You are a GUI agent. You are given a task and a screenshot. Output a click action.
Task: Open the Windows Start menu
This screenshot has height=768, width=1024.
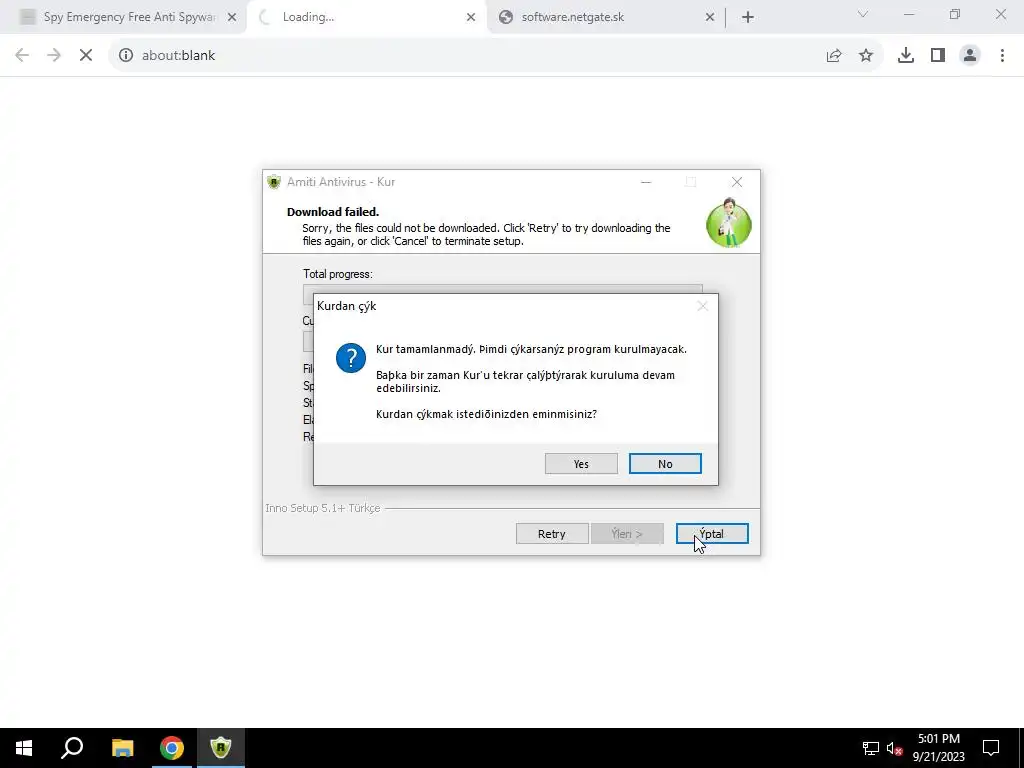click(24, 748)
